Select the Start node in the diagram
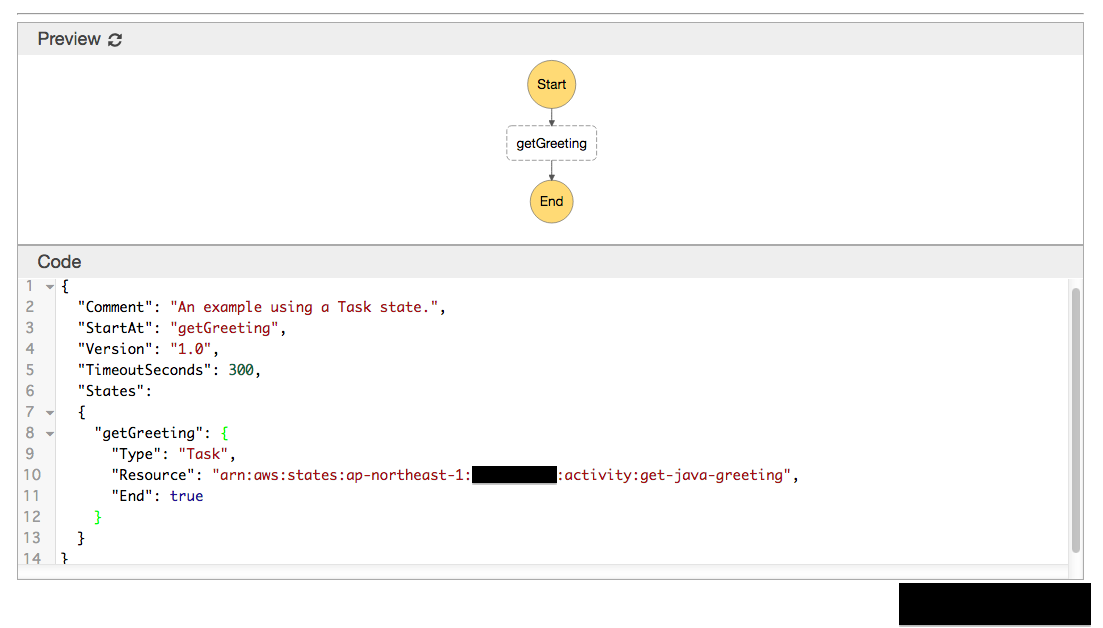This screenshot has height=628, width=1103. point(551,84)
